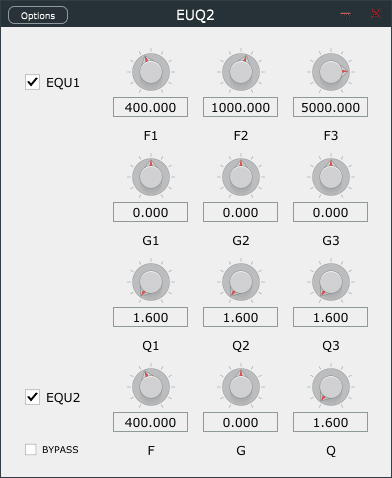The image size is (392, 478).
Task: Click the G2 label
Action: 241,241
